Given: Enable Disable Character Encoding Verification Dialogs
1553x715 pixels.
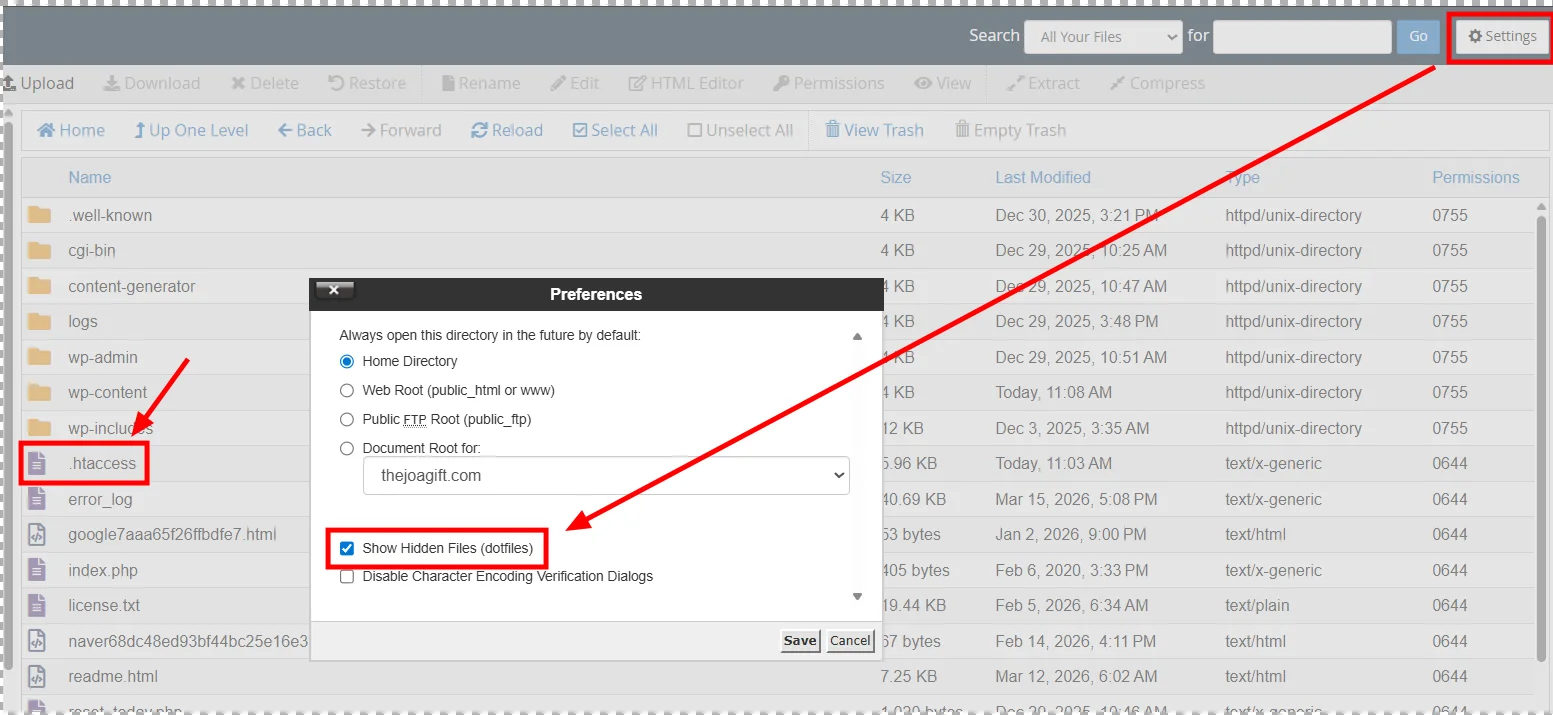Looking at the screenshot, I should coord(347,576).
